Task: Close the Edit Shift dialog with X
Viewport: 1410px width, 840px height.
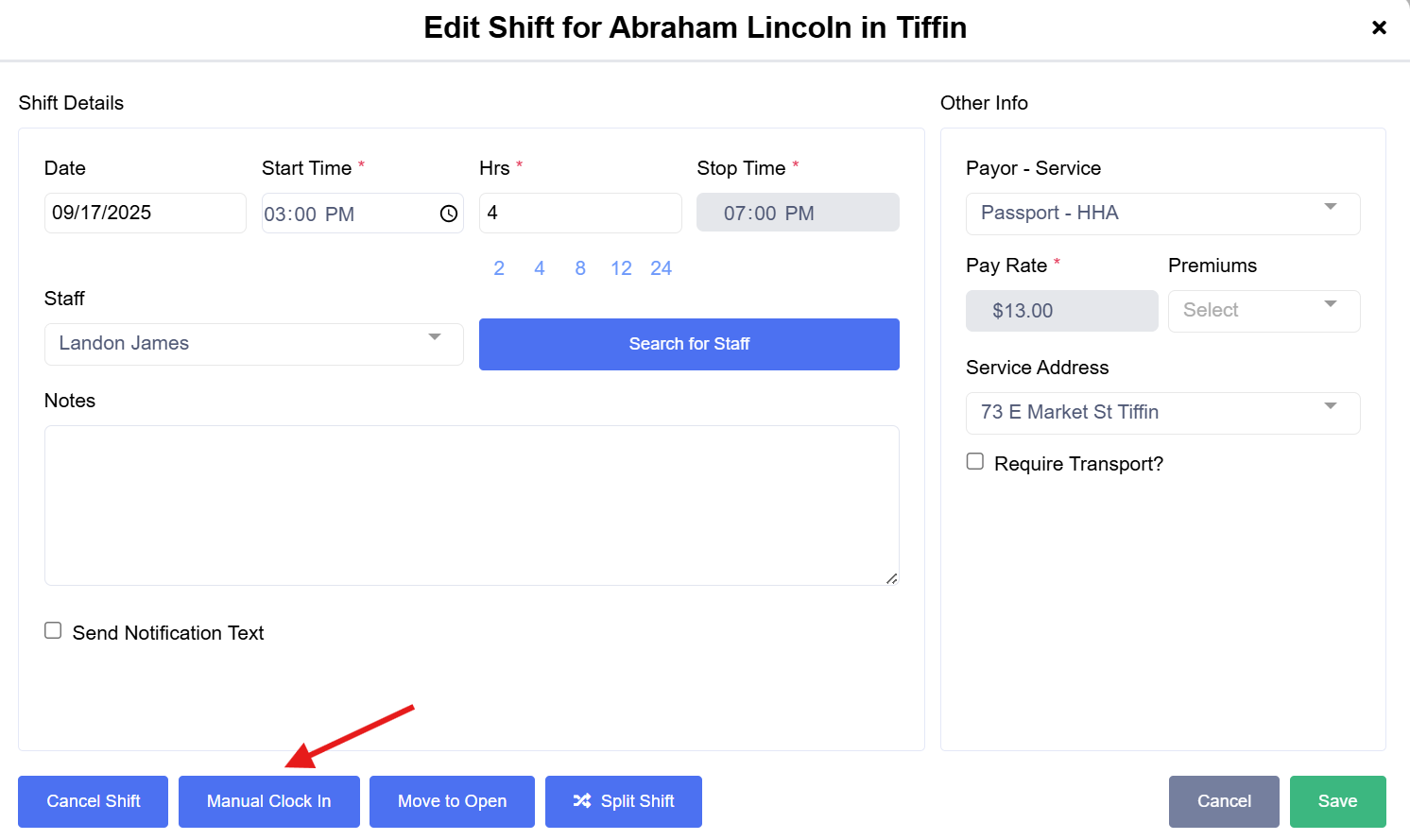Action: coord(1379,27)
